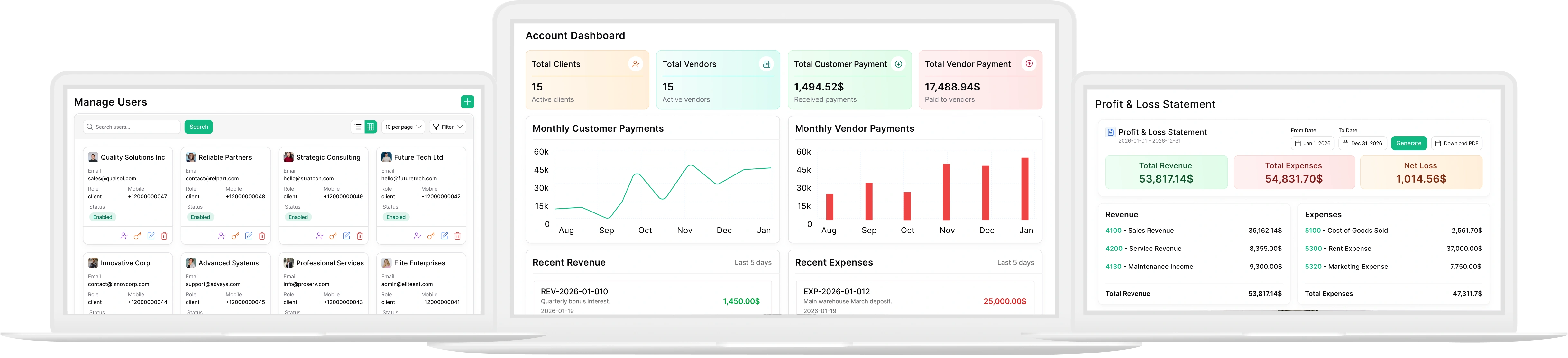Click edit icon on Quality Solutions Inc card
Image resolution: width=1568 pixels, height=358 pixels.
pos(151,236)
